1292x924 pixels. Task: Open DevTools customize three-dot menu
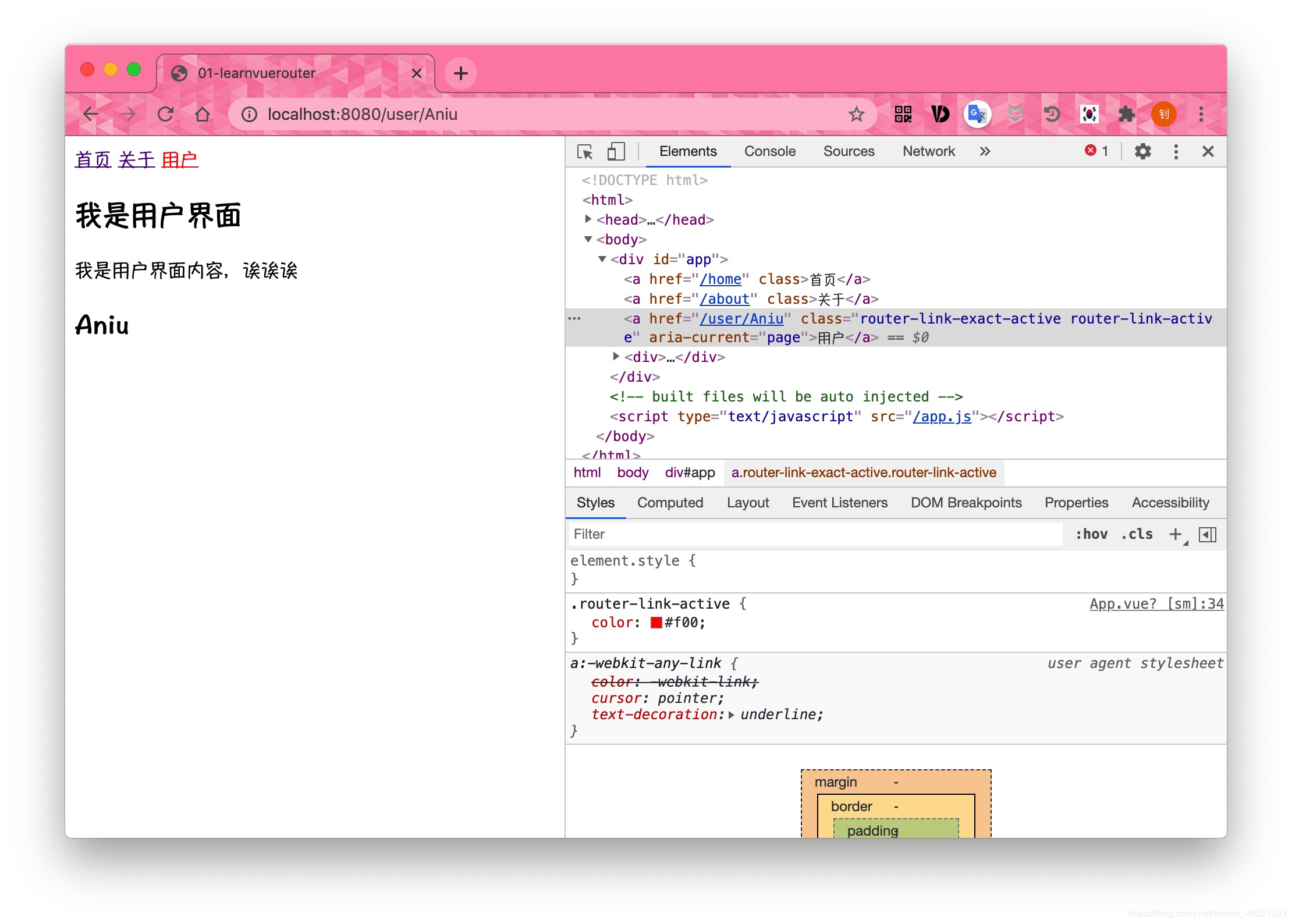click(1176, 152)
